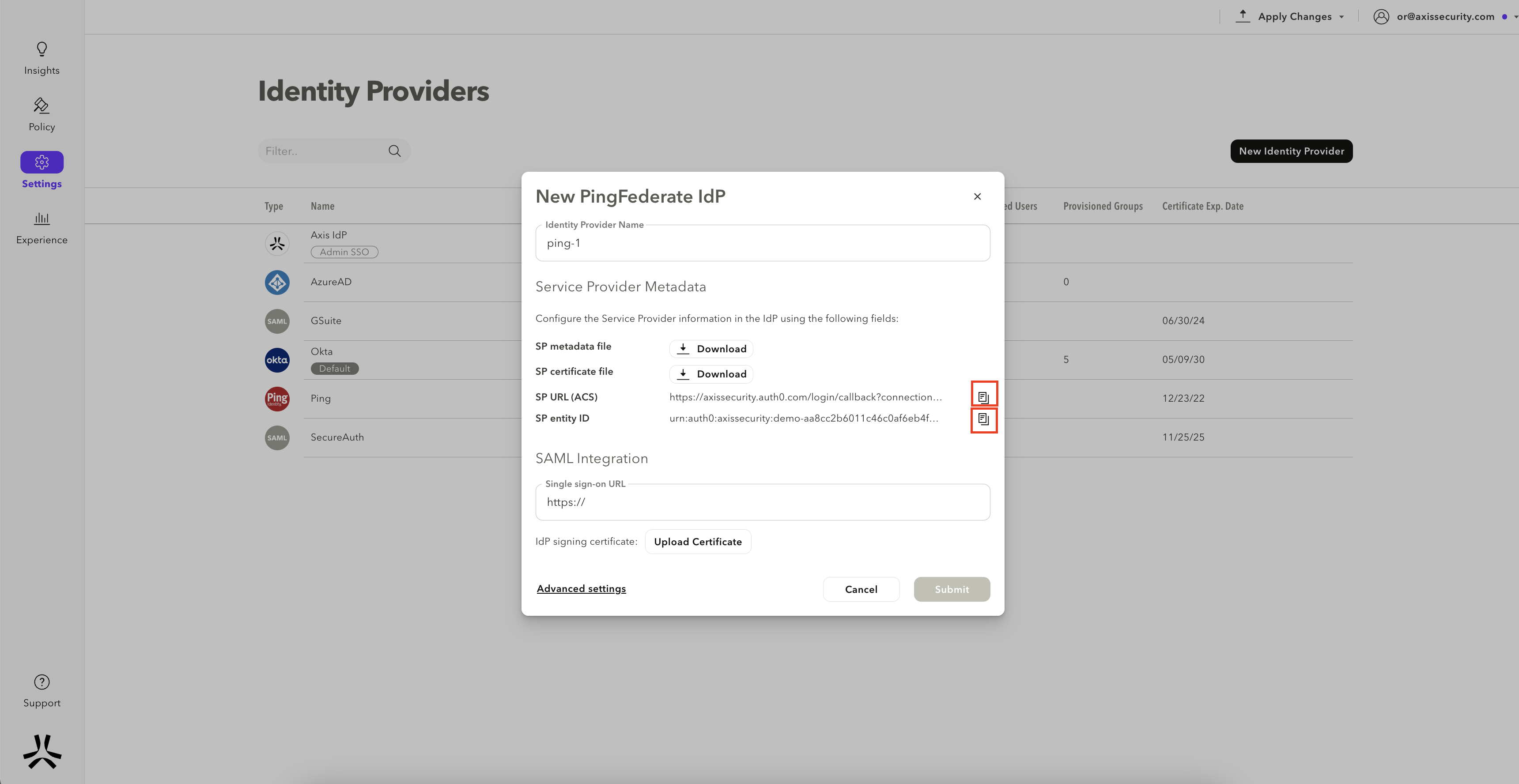The height and width of the screenshot is (784, 1519).
Task: Click the Apply Changes upload icon
Action: [1243, 16]
